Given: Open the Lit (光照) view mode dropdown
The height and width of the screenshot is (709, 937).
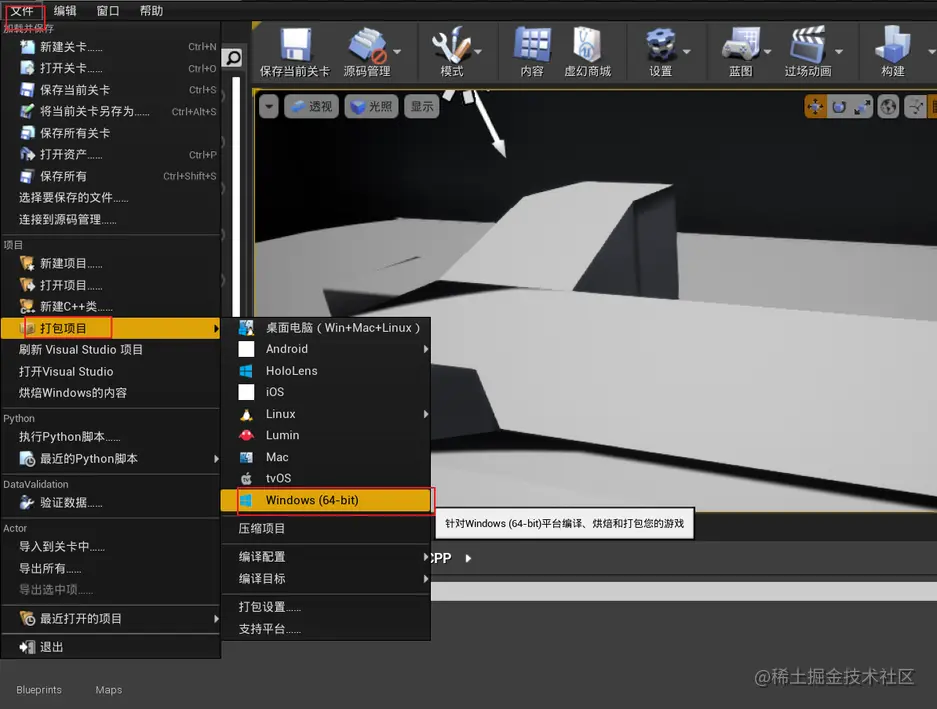Looking at the screenshot, I should 371,106.
